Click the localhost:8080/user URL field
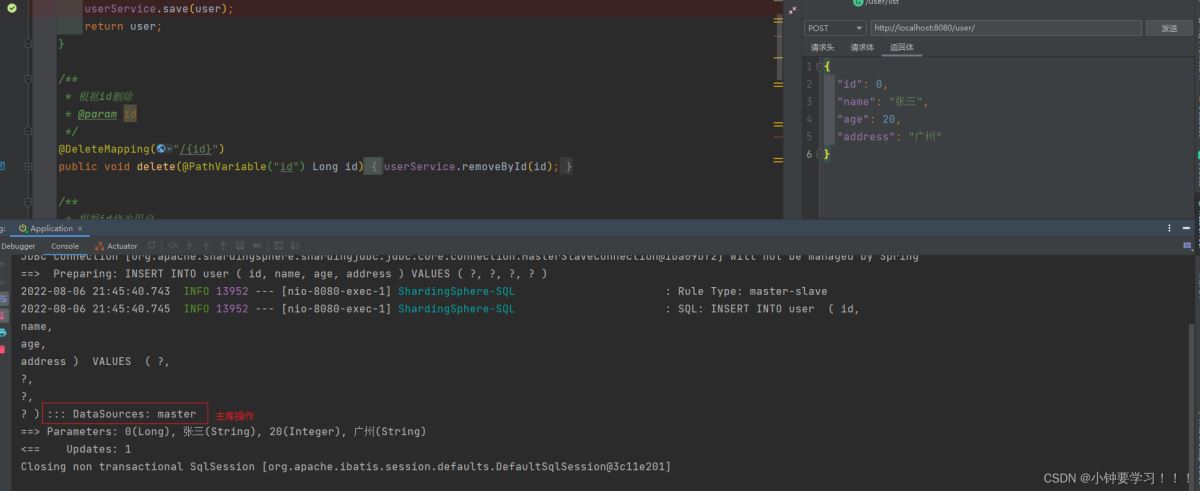The height and width of the screenshot is (491, 1200). coord(1005,28)
